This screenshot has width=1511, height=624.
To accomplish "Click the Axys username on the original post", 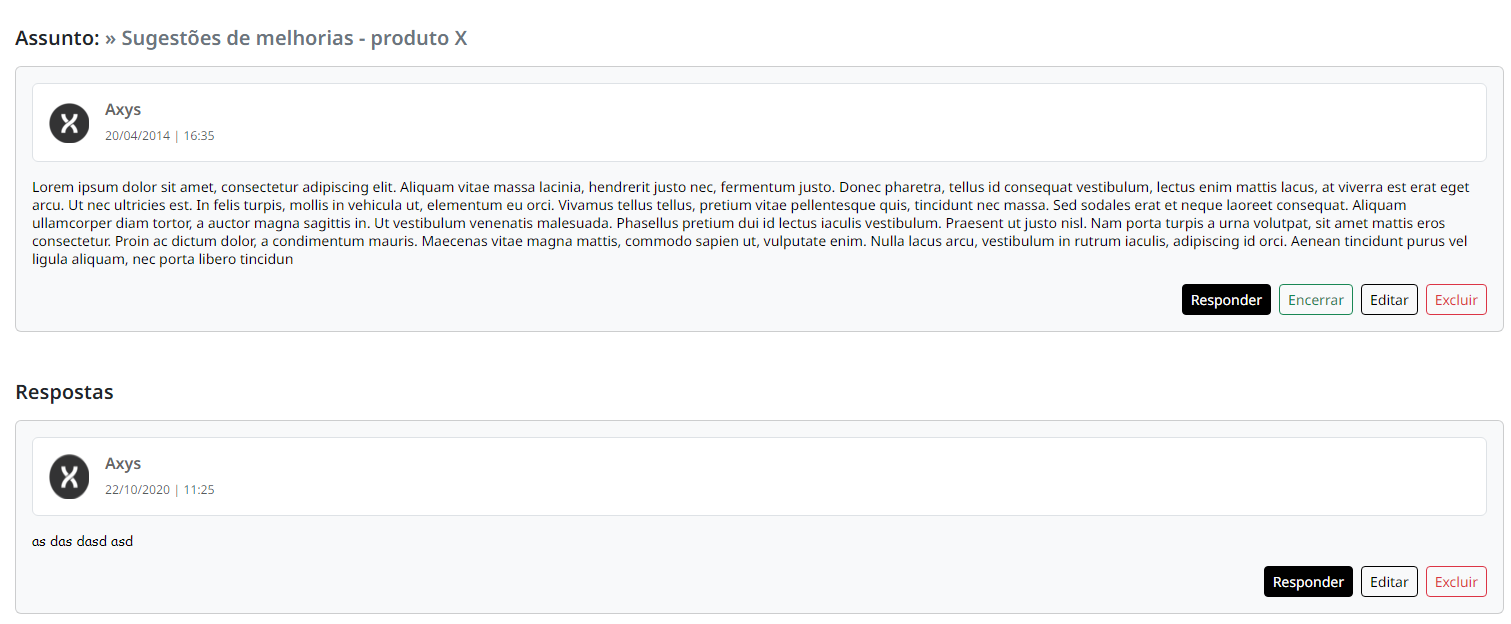I will (x=123, y=110).
